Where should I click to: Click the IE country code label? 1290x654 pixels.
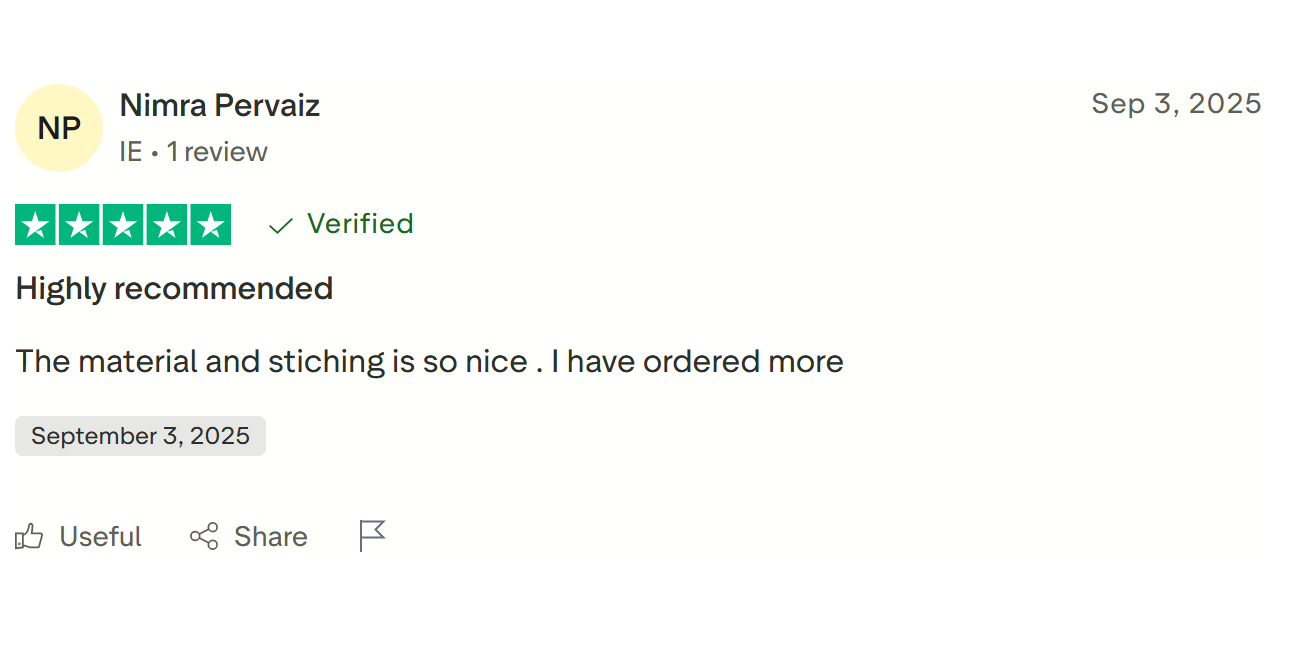(x=130, y=152)
